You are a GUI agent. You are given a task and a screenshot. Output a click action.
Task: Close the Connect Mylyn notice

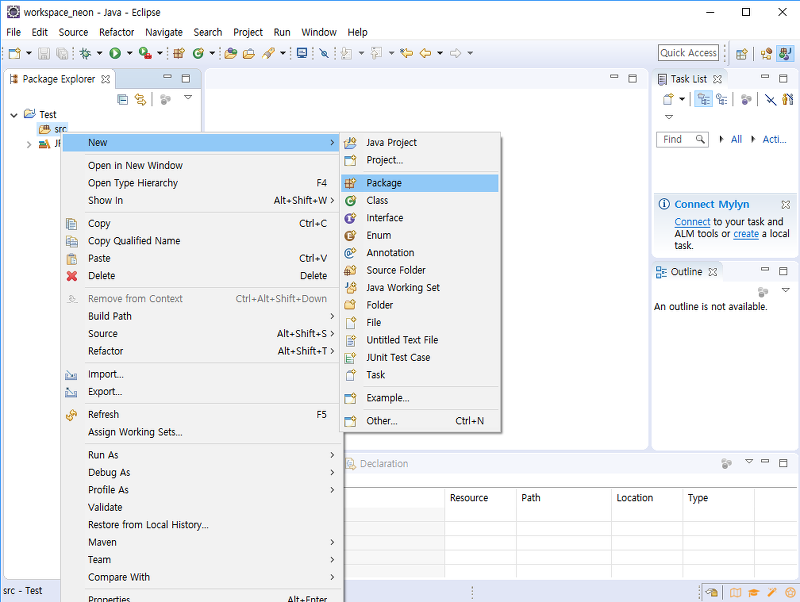tap(786, 205)
